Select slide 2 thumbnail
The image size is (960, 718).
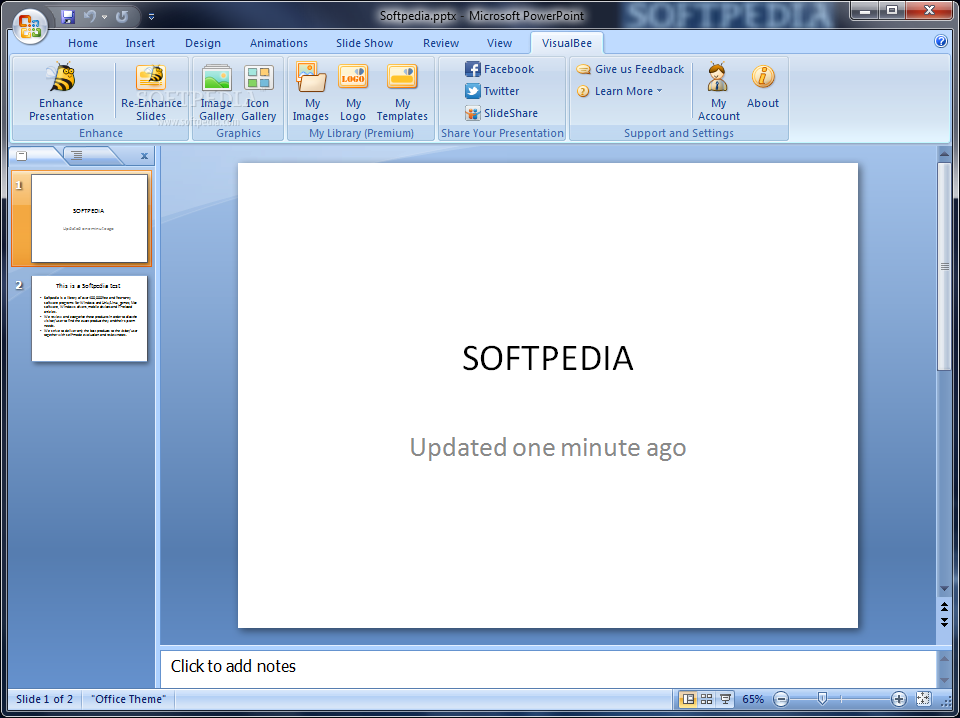point(89,318)
